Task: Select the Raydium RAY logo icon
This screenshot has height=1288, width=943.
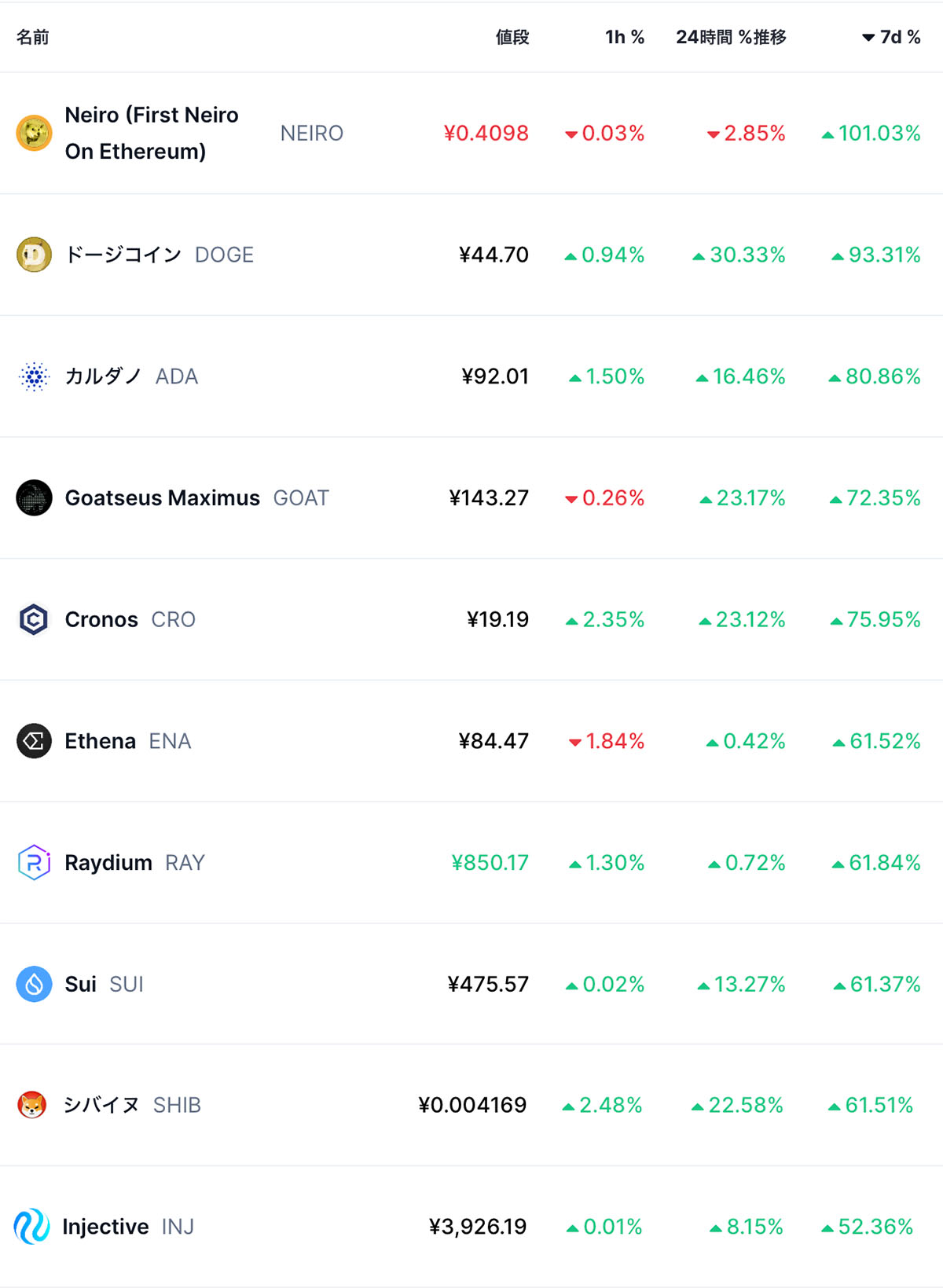Action: (34, 862)
